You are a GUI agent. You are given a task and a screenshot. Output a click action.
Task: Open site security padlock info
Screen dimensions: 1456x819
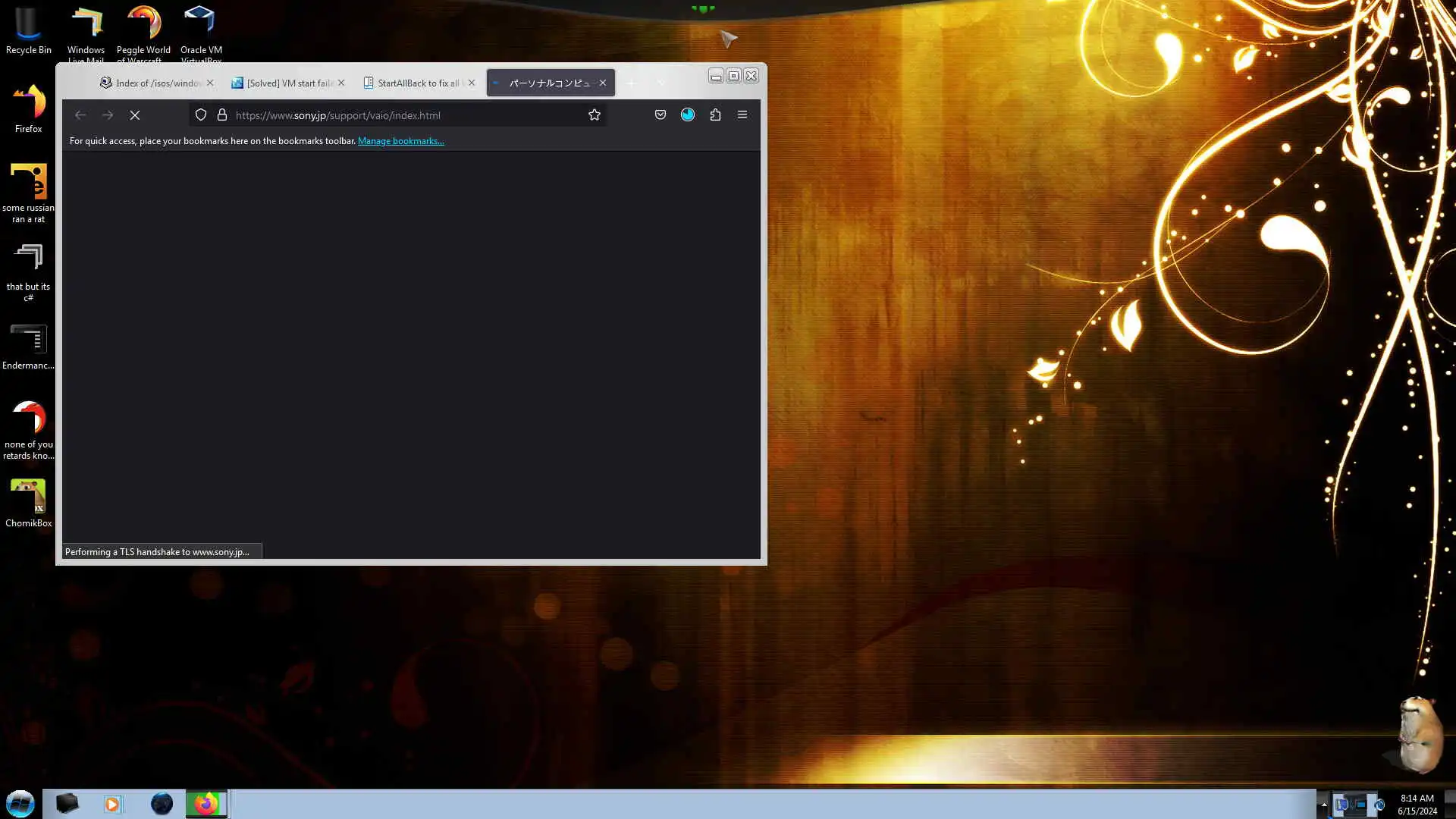pyautogui.click(x=222, y=115)
